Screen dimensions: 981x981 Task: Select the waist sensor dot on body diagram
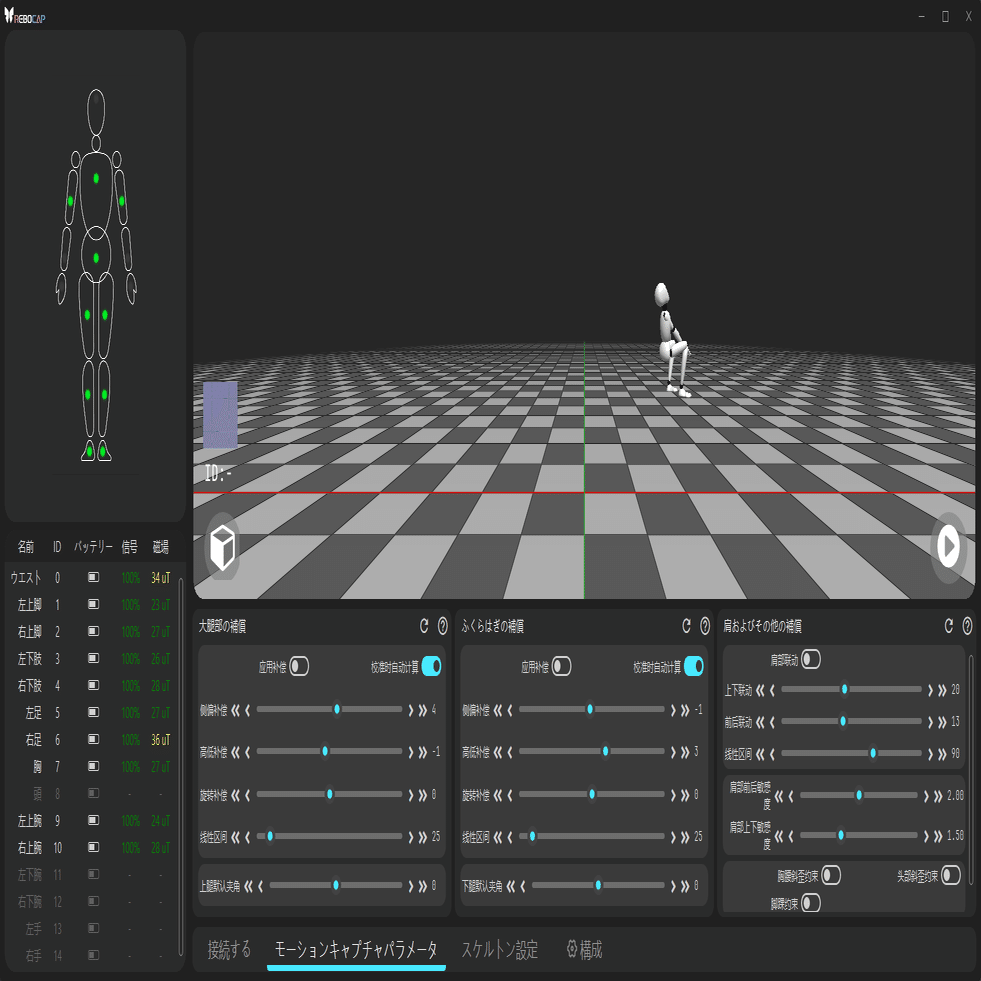[x=96, y=258]
